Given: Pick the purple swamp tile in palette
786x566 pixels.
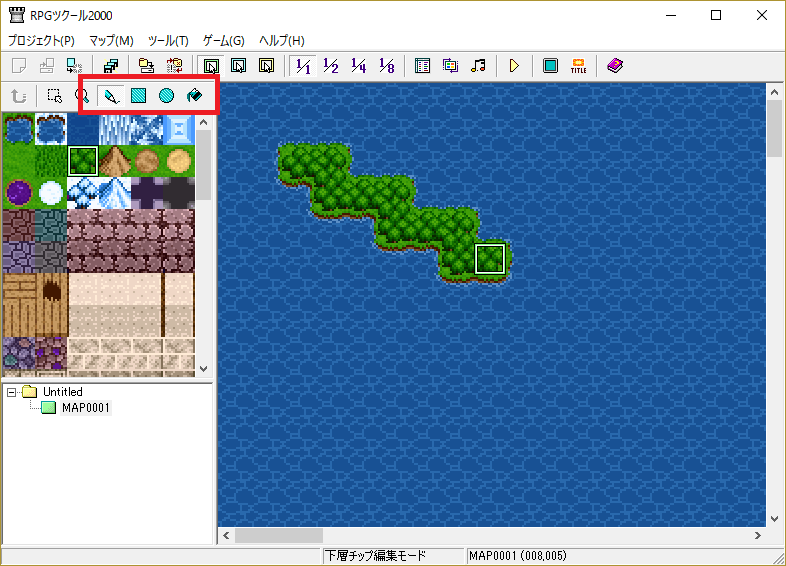Looking at the screenshot, I should [x=19, y=191].
